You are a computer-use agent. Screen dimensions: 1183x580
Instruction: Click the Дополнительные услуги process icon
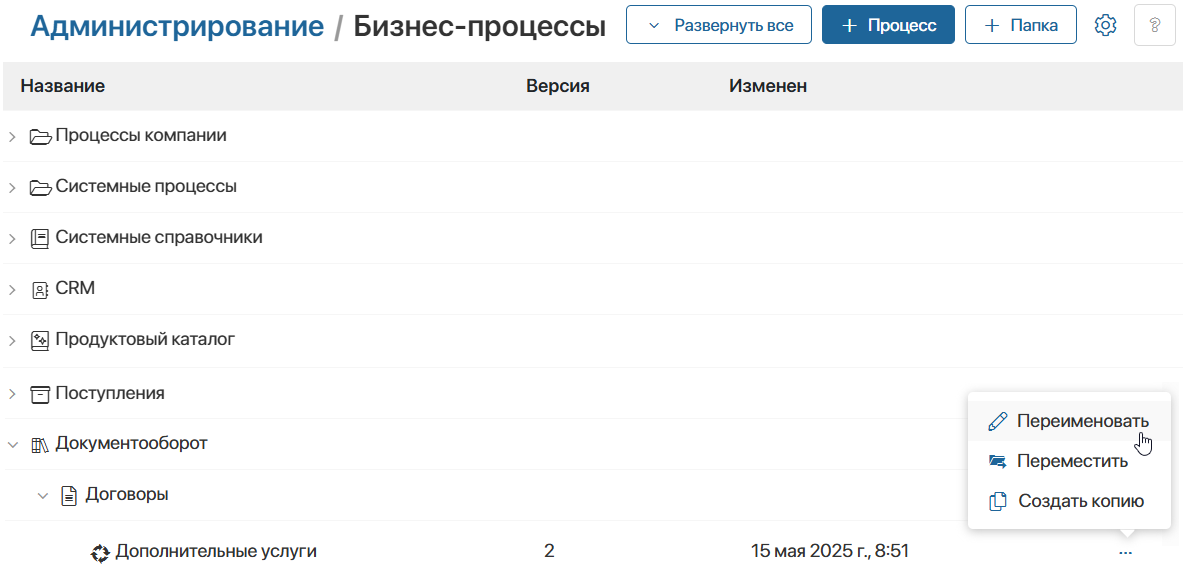click(x=100, y=553)
